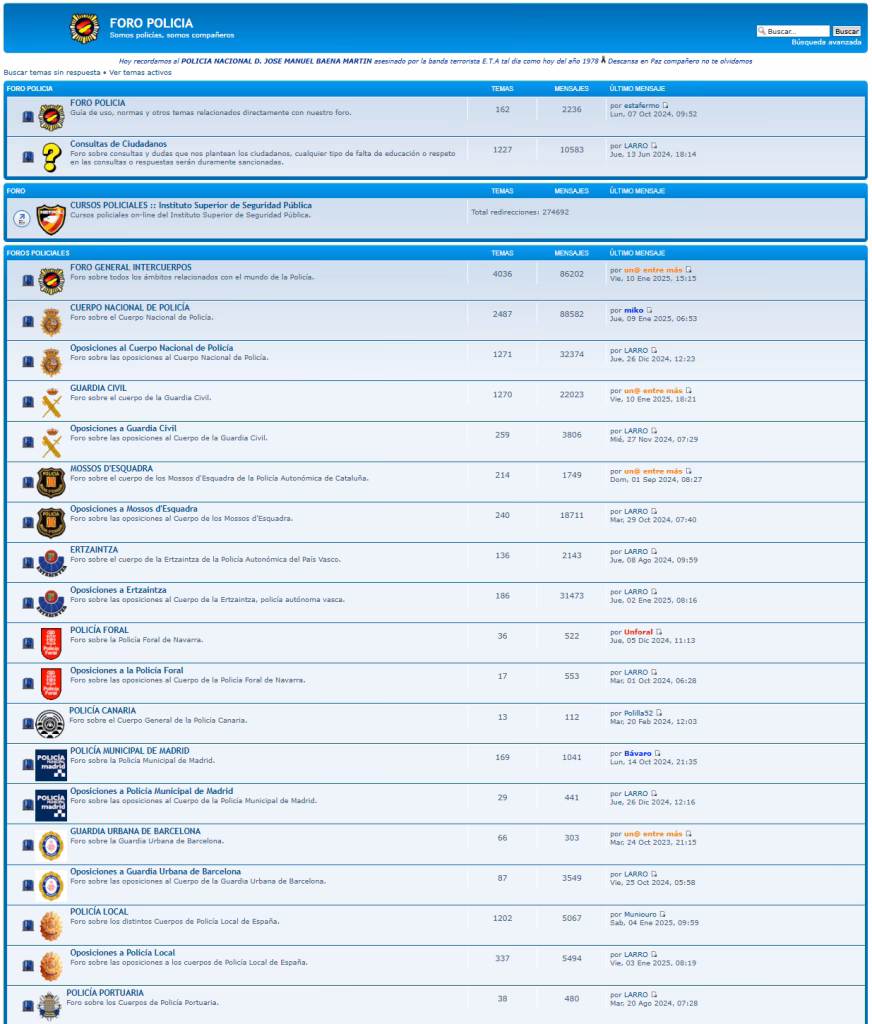Screen dimensions: 872x1024
Task: Open Oposiciones a Policía Local forum
Action: [122, 951]
